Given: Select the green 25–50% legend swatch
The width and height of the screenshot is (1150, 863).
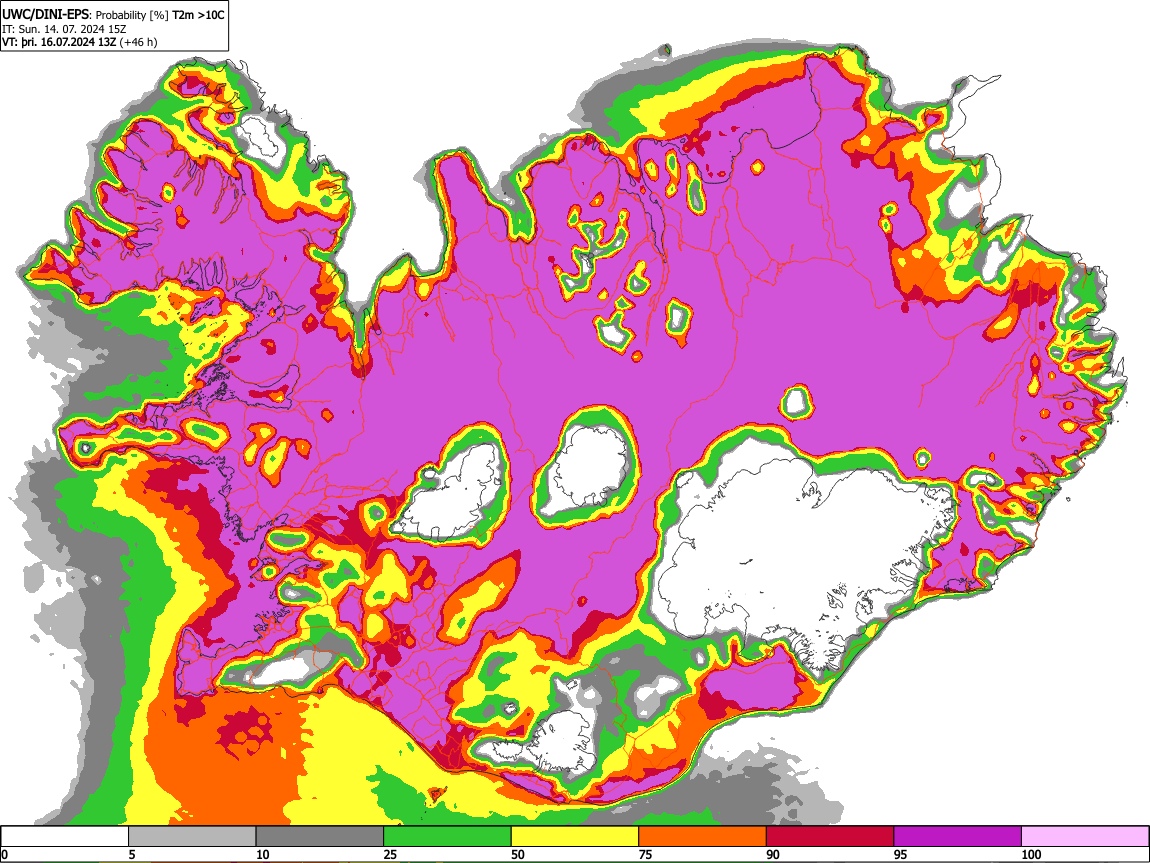Looking at the screenshot, I should pyautogui.click(x=447, y=837).
